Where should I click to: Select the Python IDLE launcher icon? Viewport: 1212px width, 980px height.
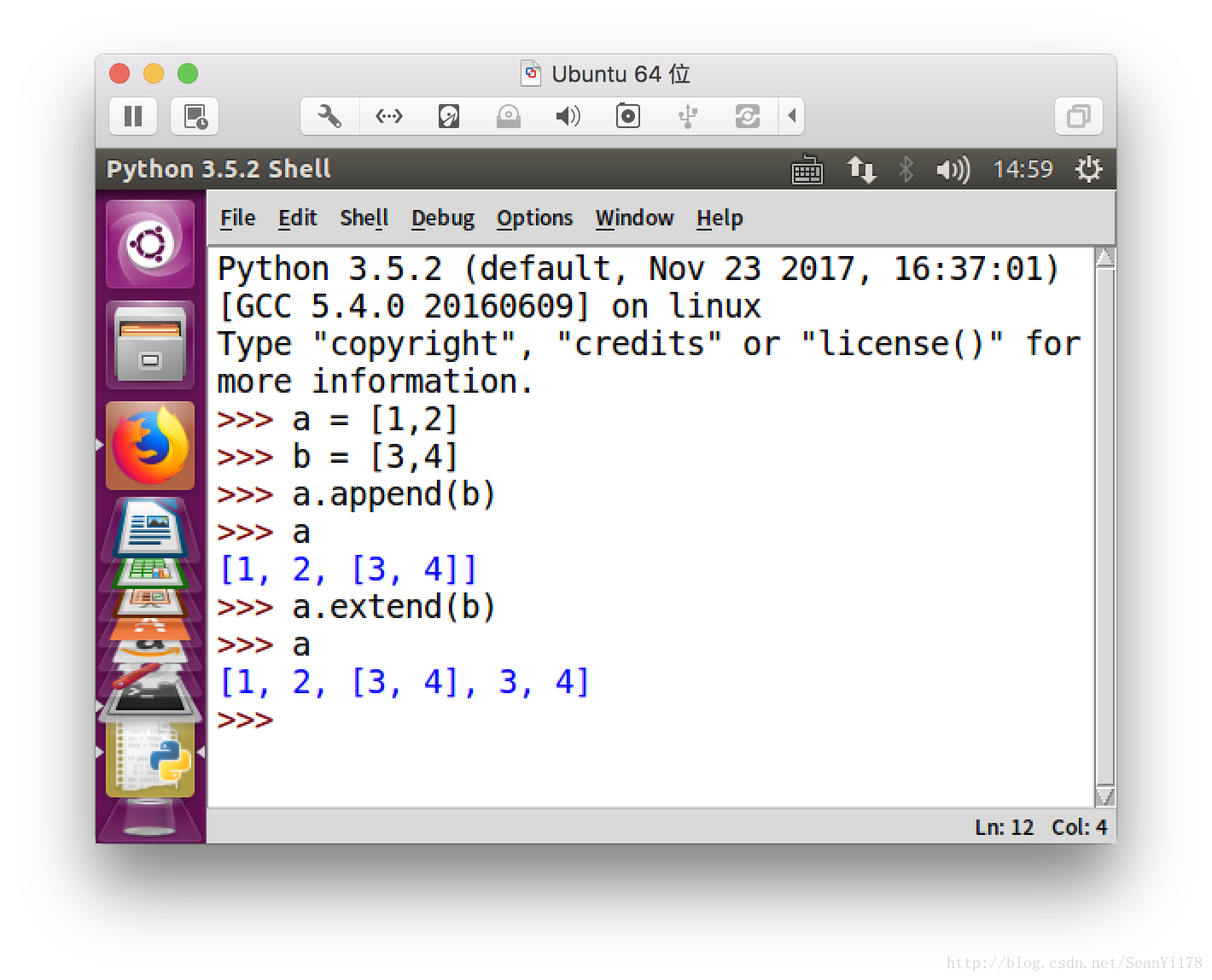click(150, 758)
